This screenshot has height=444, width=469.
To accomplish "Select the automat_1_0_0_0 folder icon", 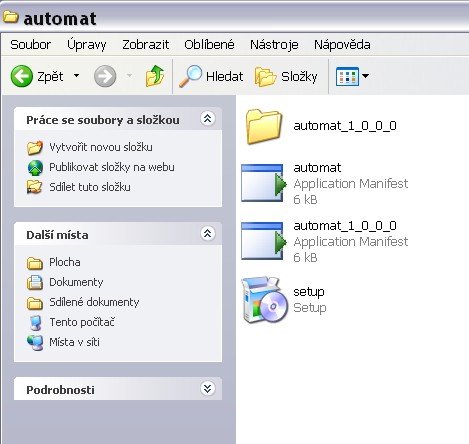I will [x=264, y=127].
